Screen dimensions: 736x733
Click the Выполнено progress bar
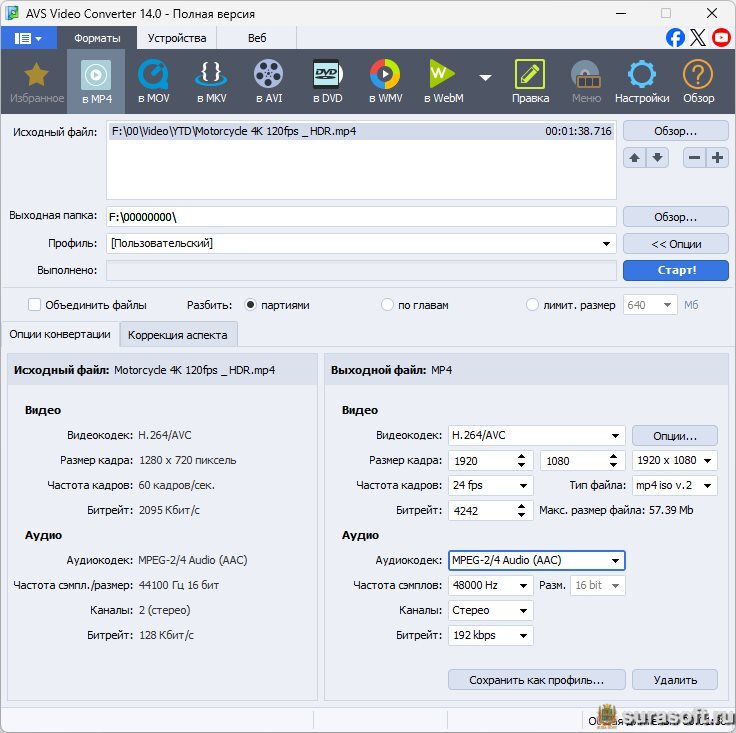coord(361,270)
